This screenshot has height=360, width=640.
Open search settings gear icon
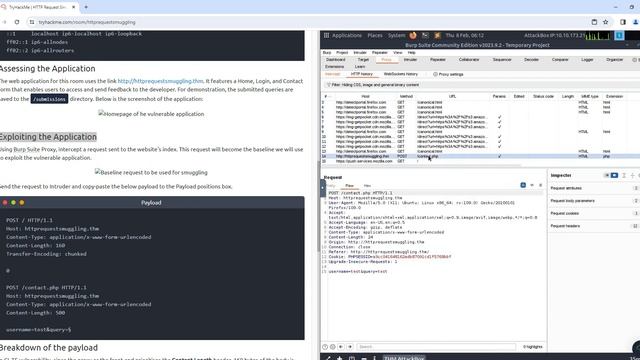(333, 347)
